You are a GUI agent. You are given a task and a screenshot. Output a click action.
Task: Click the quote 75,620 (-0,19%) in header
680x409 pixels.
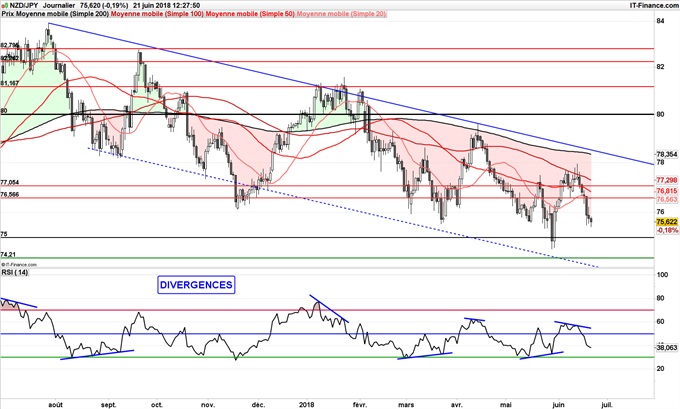(x=104, y=6)
